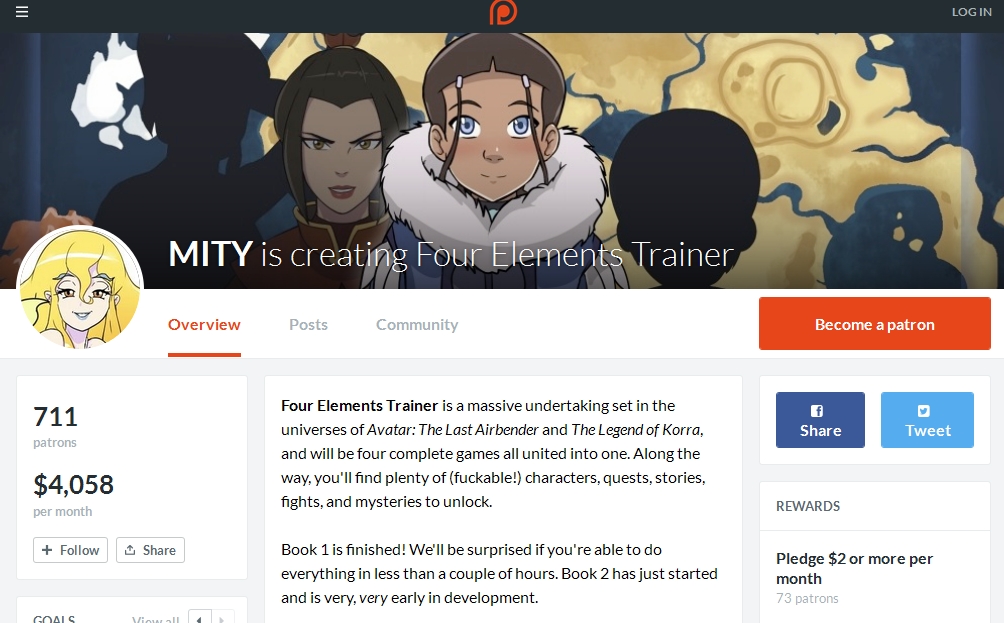Image resolution: width=1004 pixels, height=623 pixels.
Task: Click the MITY creator name heading
Action: pyautogui.click(x=210, y=254)
